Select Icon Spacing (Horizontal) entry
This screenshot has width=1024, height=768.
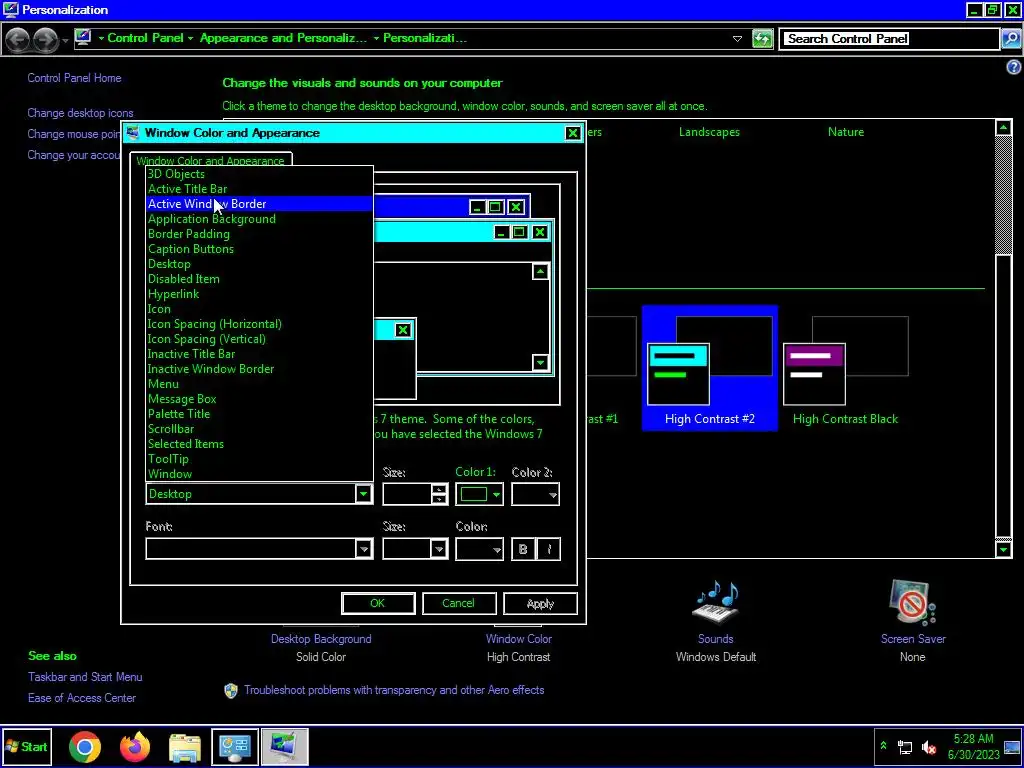pos(259,324)
